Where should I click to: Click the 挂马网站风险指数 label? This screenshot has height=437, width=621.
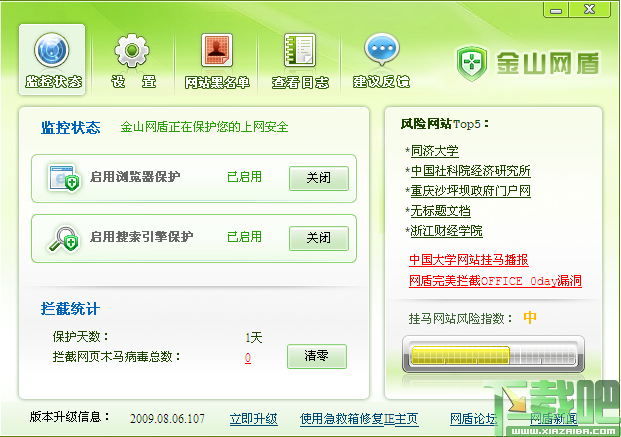(460, 319)
